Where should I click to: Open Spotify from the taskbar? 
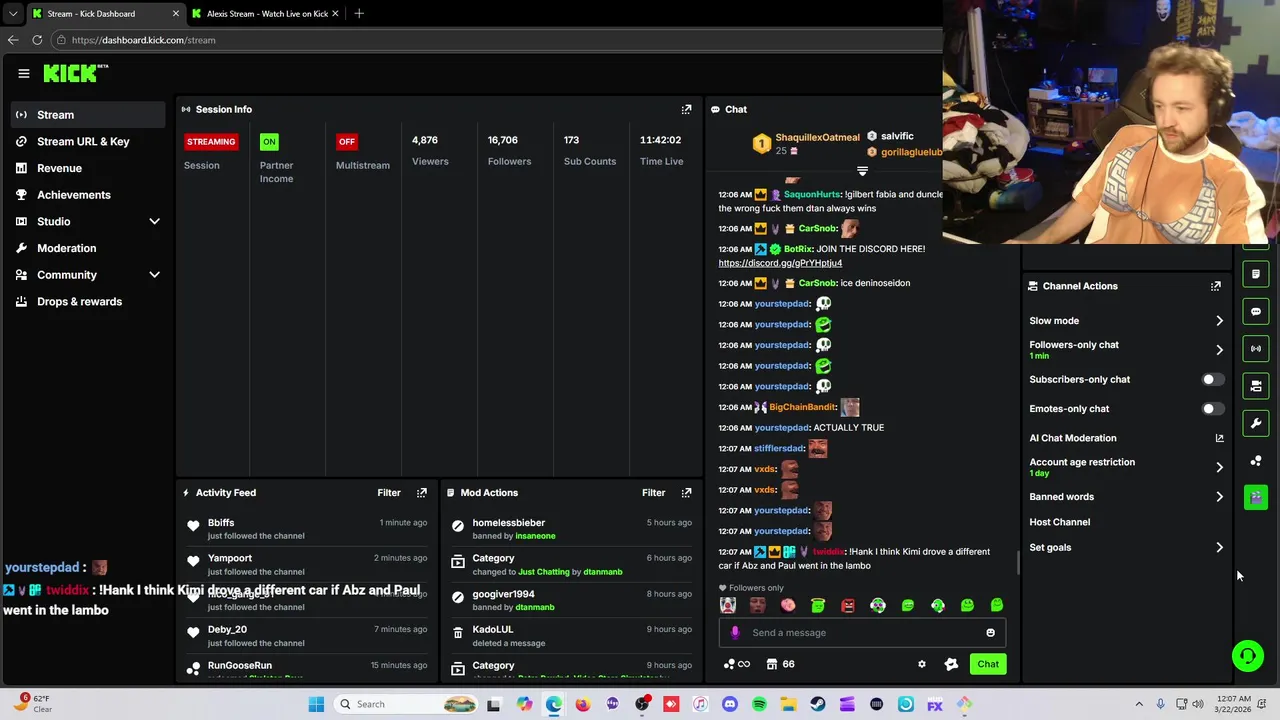coord(759,704)
